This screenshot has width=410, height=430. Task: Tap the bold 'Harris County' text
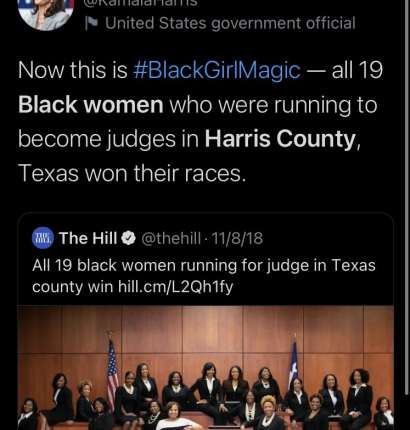(x=280, y=139)
